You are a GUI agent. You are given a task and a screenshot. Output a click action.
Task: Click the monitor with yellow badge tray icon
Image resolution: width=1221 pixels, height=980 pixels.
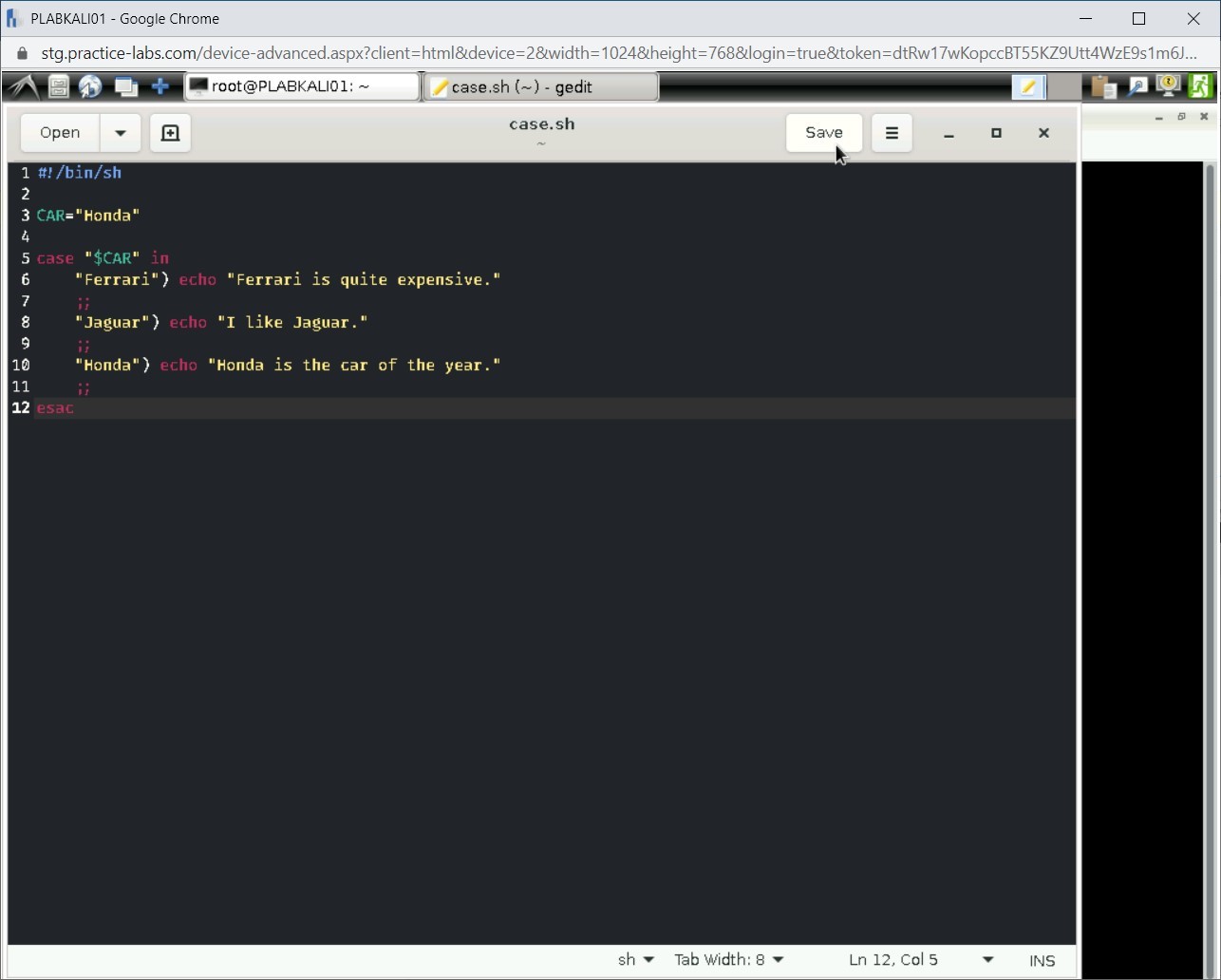tap(1169, 86)
